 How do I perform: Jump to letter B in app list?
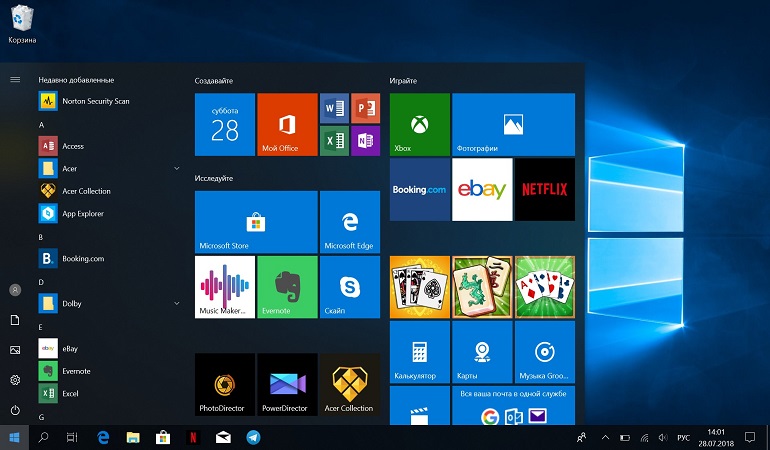pyautogui.click(x=41, y=237)
